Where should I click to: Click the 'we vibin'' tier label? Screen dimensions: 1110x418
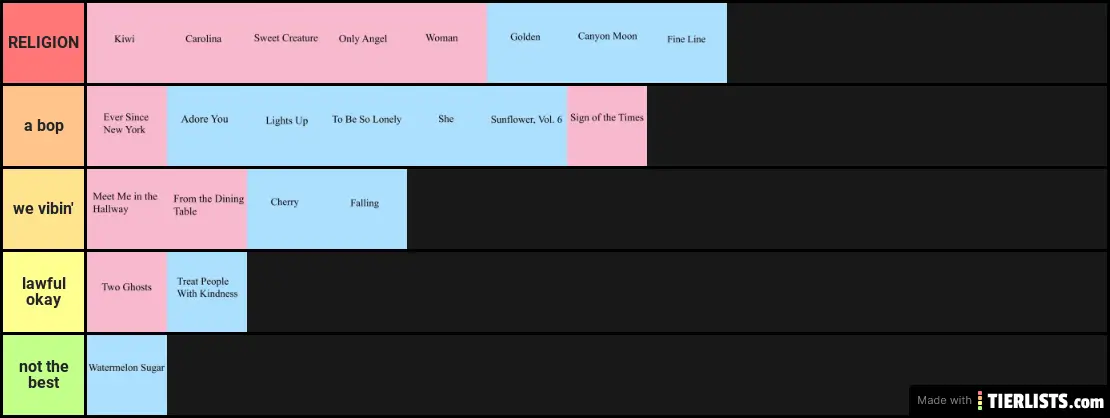click(x=43, y=209)
